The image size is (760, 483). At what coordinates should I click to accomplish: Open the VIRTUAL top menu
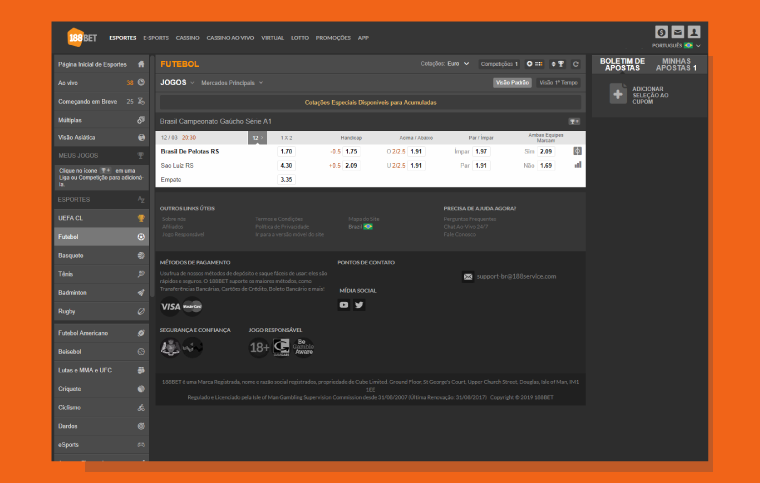click(x=272, y=38)
